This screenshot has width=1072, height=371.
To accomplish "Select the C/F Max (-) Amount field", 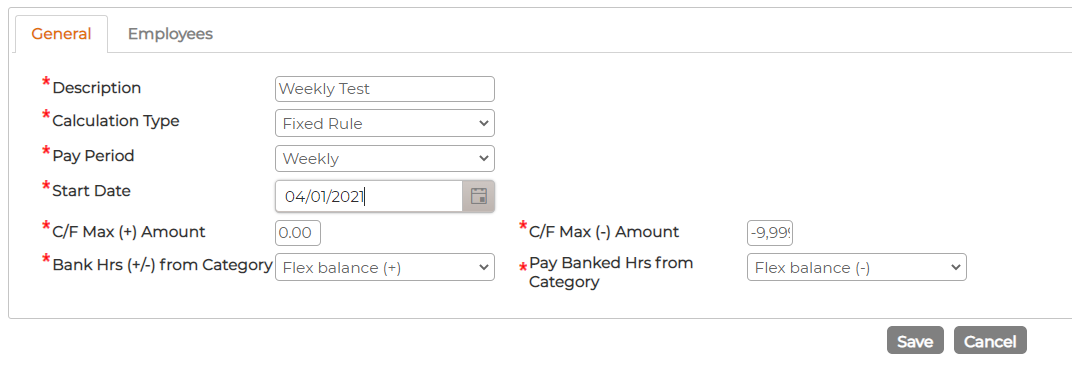I will (x=769, y=232).
